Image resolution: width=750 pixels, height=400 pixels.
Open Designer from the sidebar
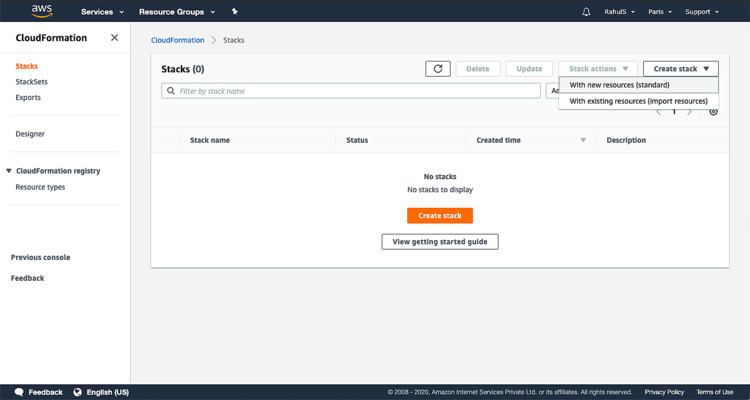tap(30, 134)
